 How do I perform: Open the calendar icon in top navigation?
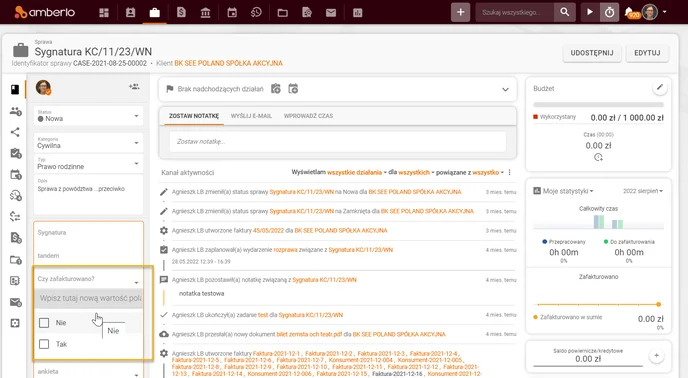[x=232, y=12]
